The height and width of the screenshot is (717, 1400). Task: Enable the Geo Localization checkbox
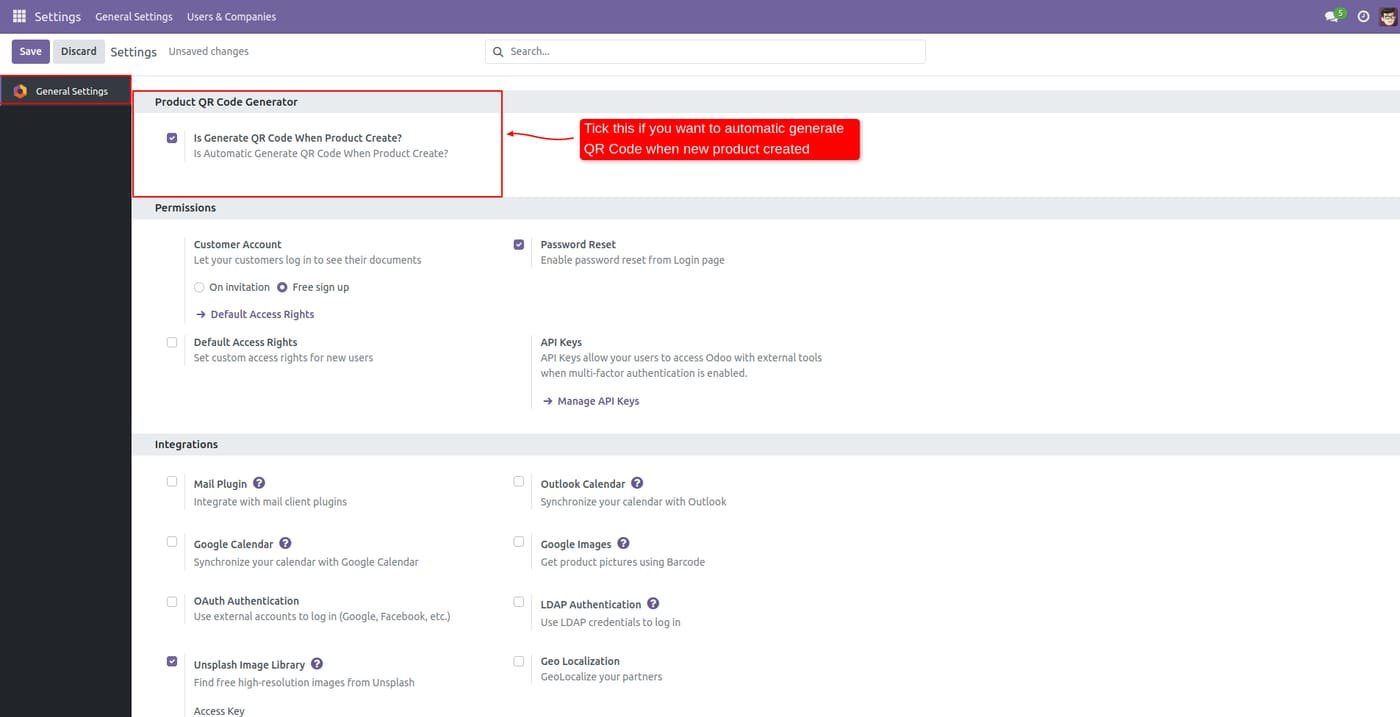pyautogui.click(x=519, y=661)
